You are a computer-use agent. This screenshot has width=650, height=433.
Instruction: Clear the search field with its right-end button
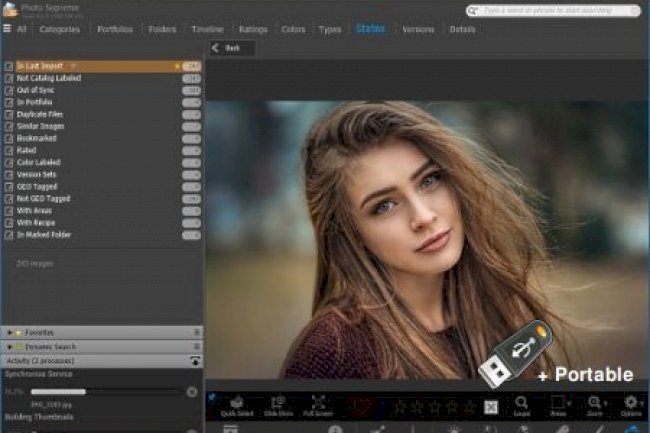pos(635,10)
